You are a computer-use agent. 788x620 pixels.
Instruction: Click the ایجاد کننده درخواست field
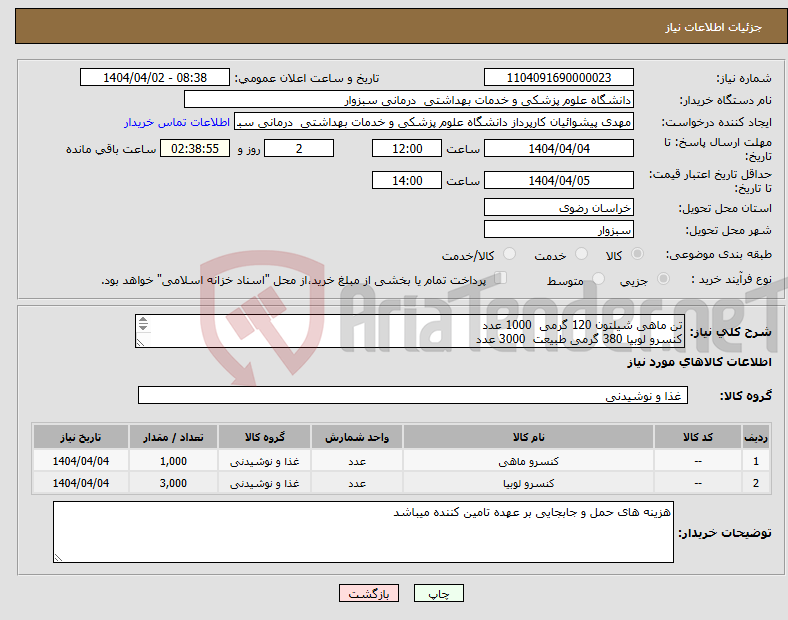coord(434,122)
